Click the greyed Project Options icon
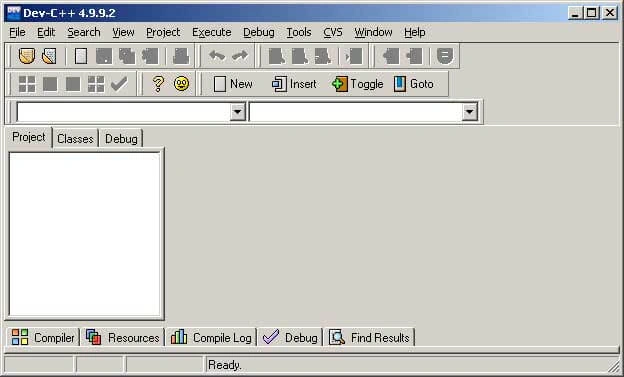The image size is (624, 377). coord(445,56)
